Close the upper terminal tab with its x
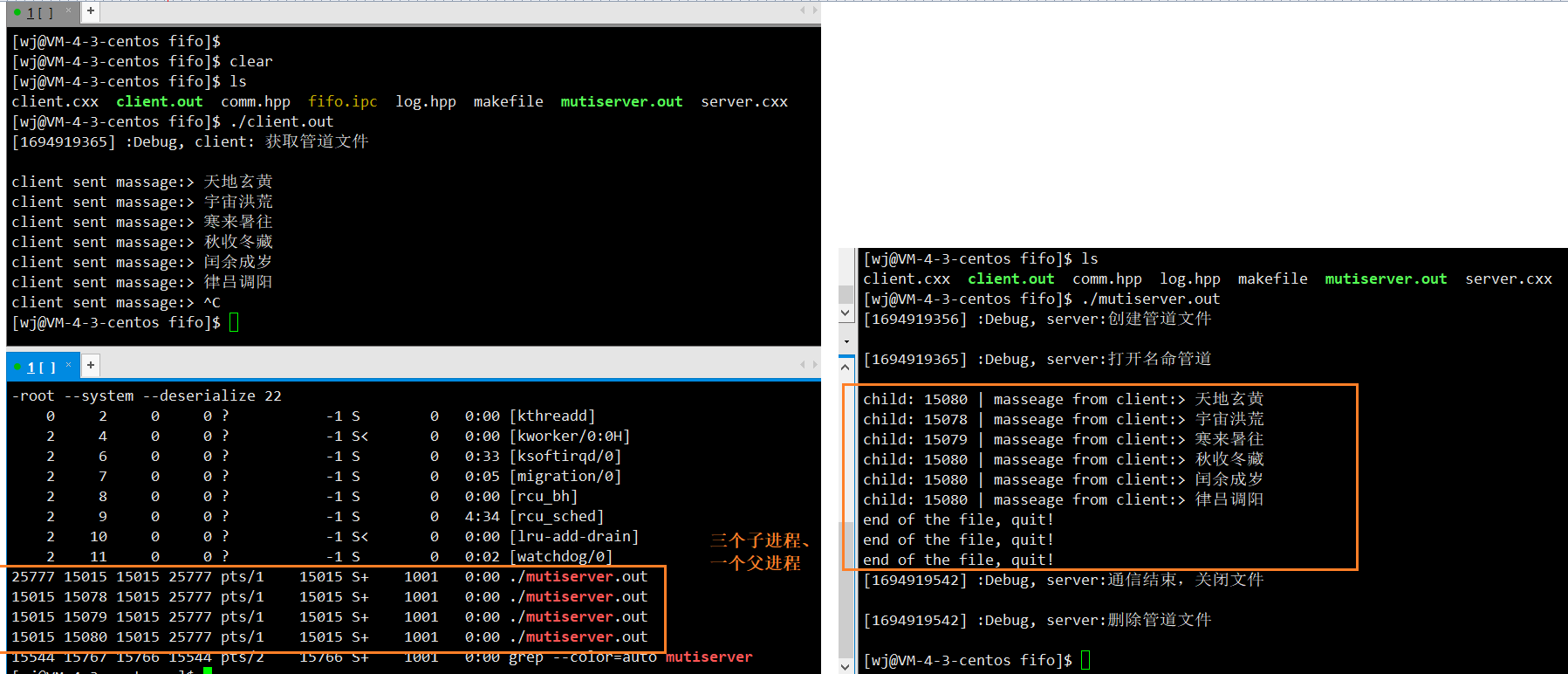Viewport: 1568px width, 674px height. click(x=68, y=10)
